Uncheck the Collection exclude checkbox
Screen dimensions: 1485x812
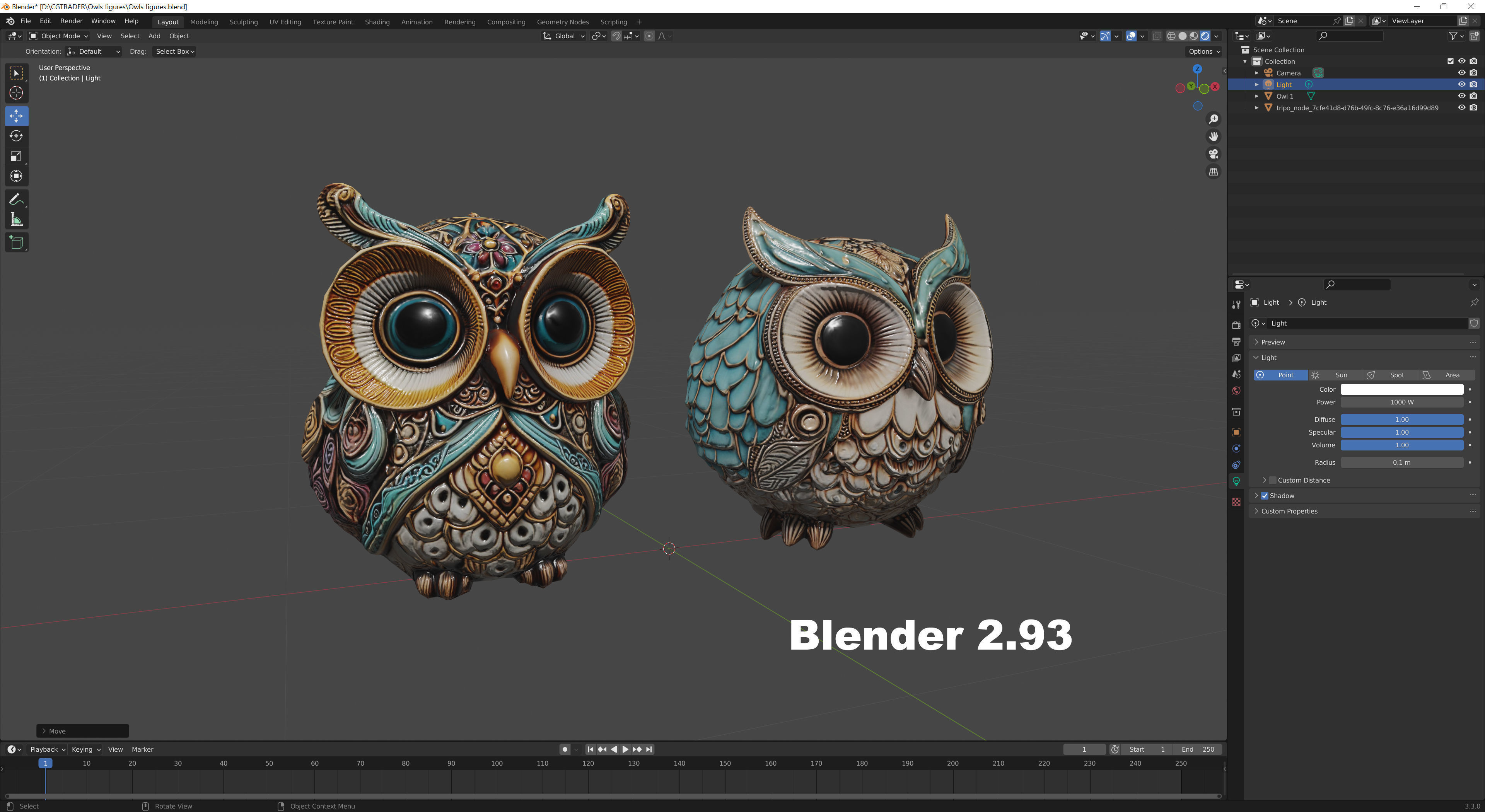coord(1451,61)
